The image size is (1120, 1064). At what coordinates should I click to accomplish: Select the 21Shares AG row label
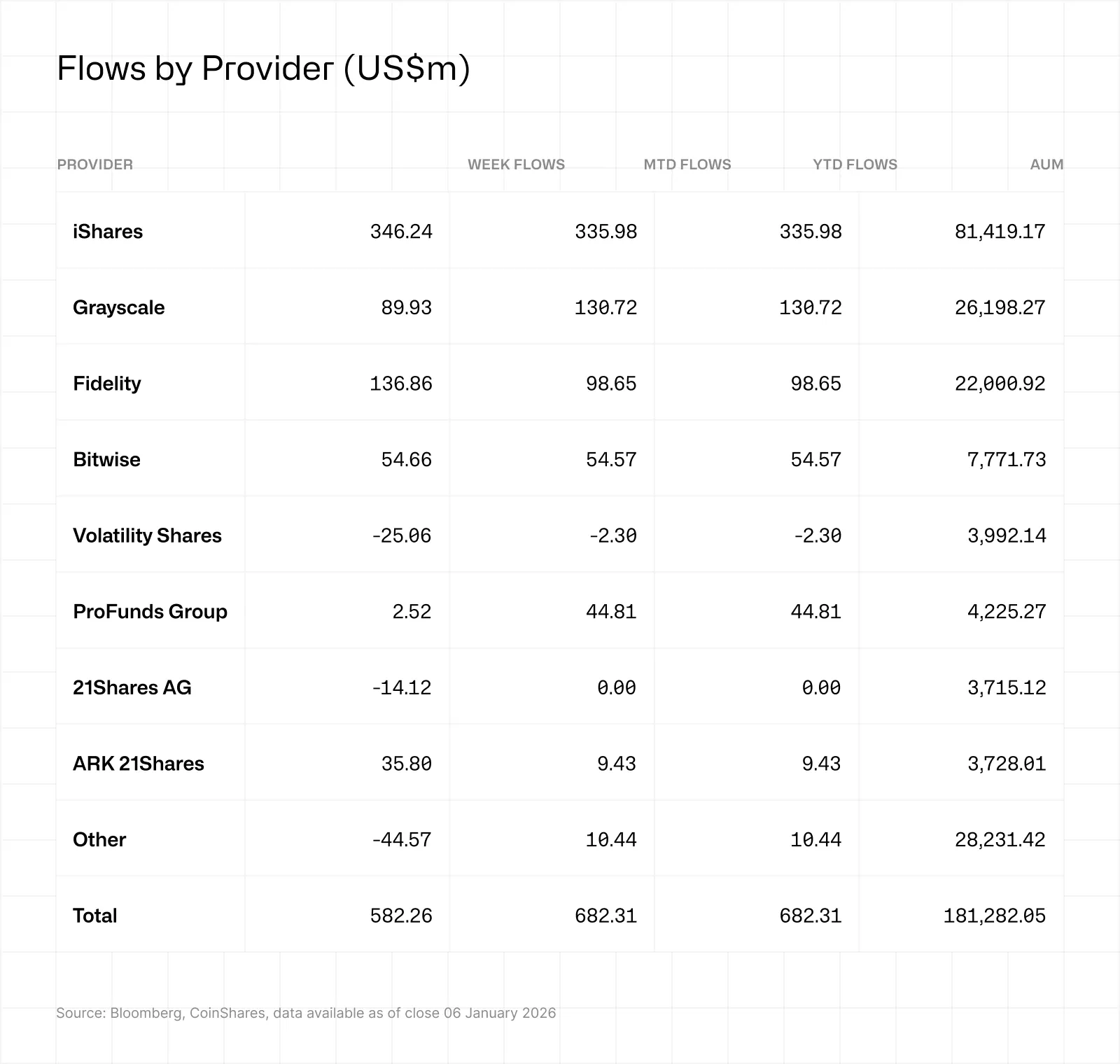pyautogui.click(x=132, y=687)
